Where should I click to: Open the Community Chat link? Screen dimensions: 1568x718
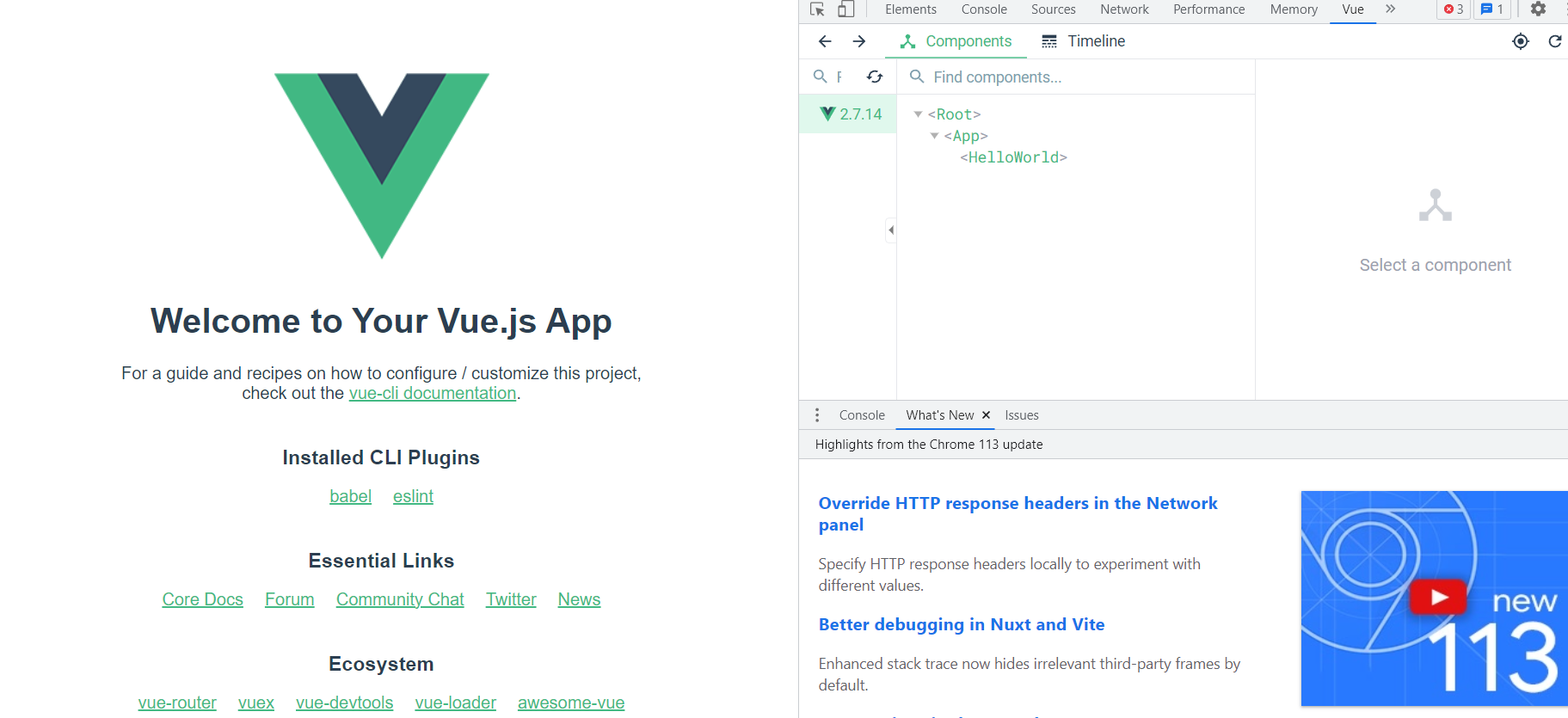(400, 599)
